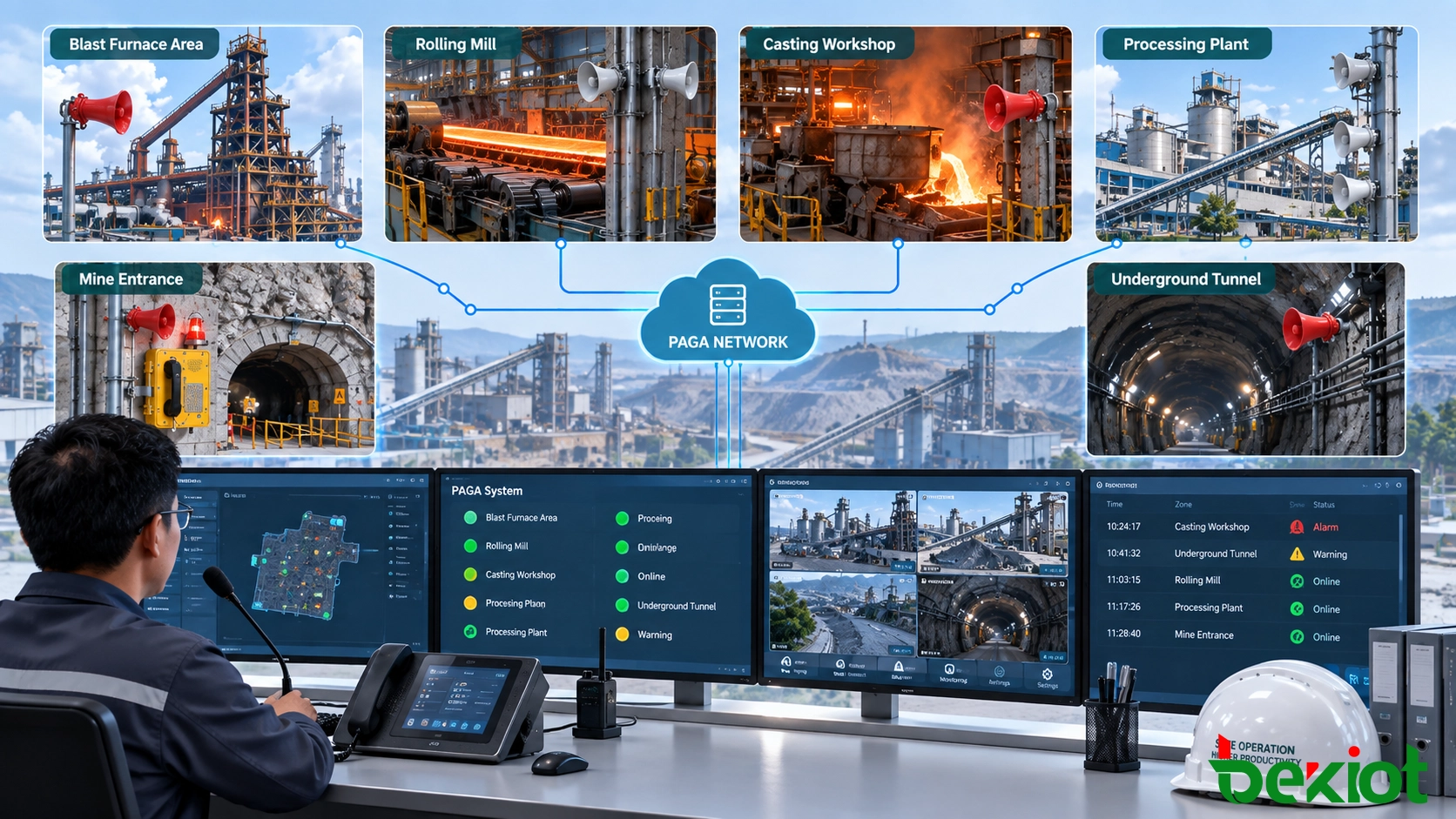Click red Alarm status text in event log
1456x819 pixels.
(1325, 527)
